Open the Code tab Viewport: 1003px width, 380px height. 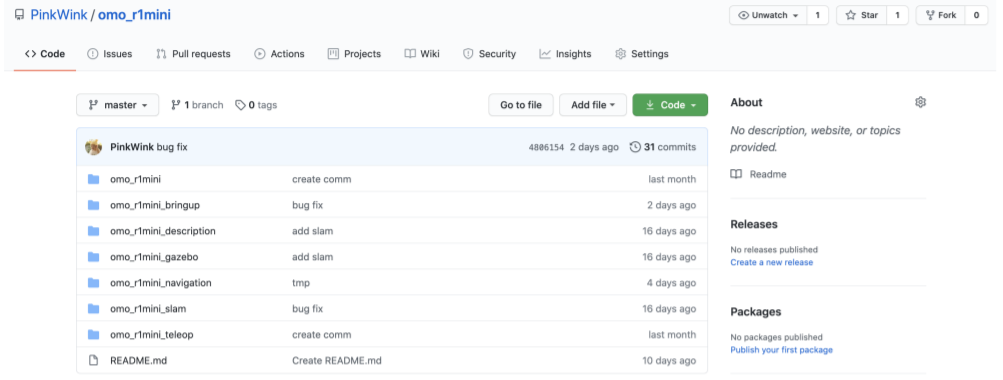click(x=45, y=54)
